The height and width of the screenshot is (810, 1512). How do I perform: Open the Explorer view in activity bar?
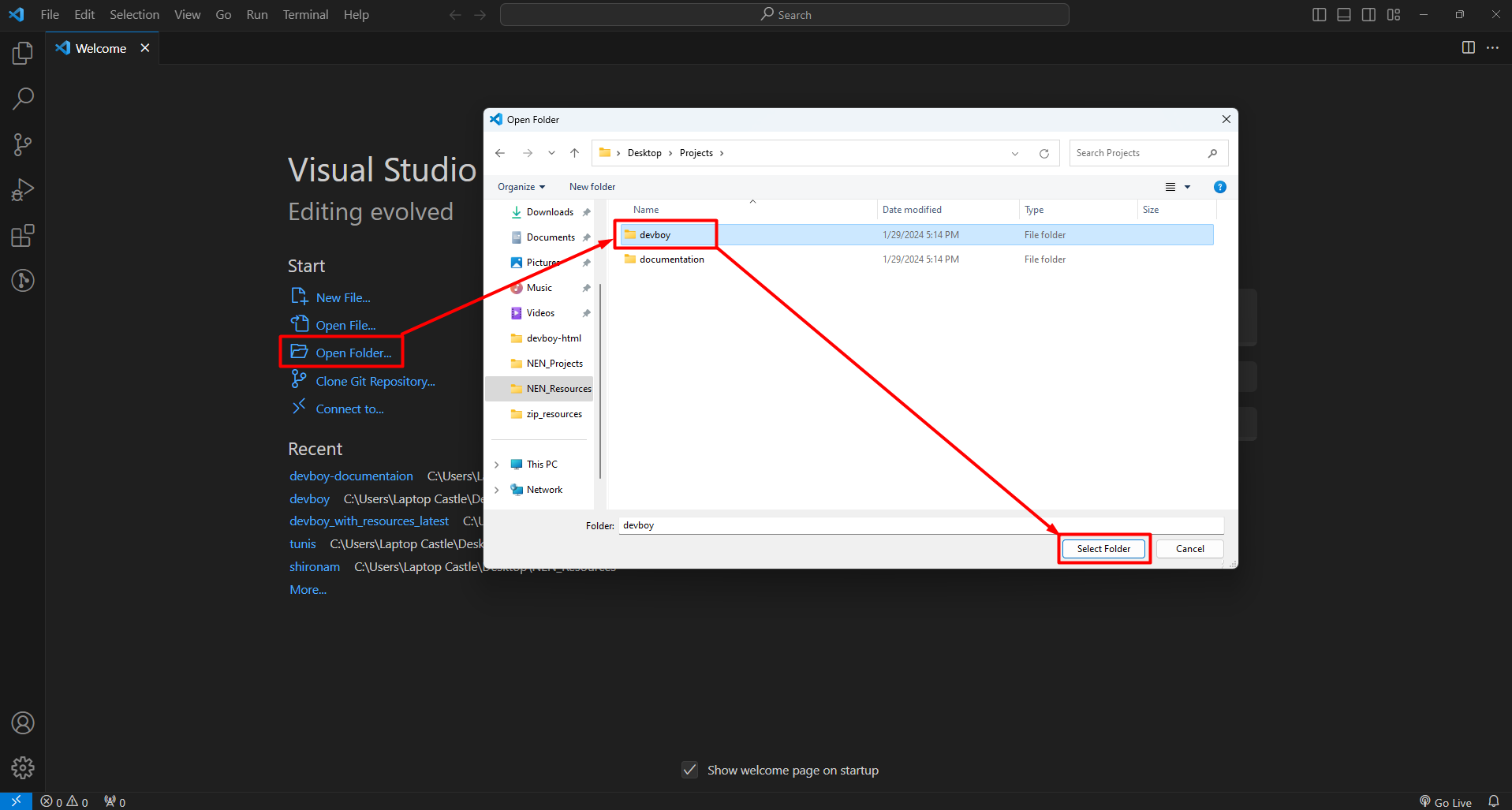(23, 54)
